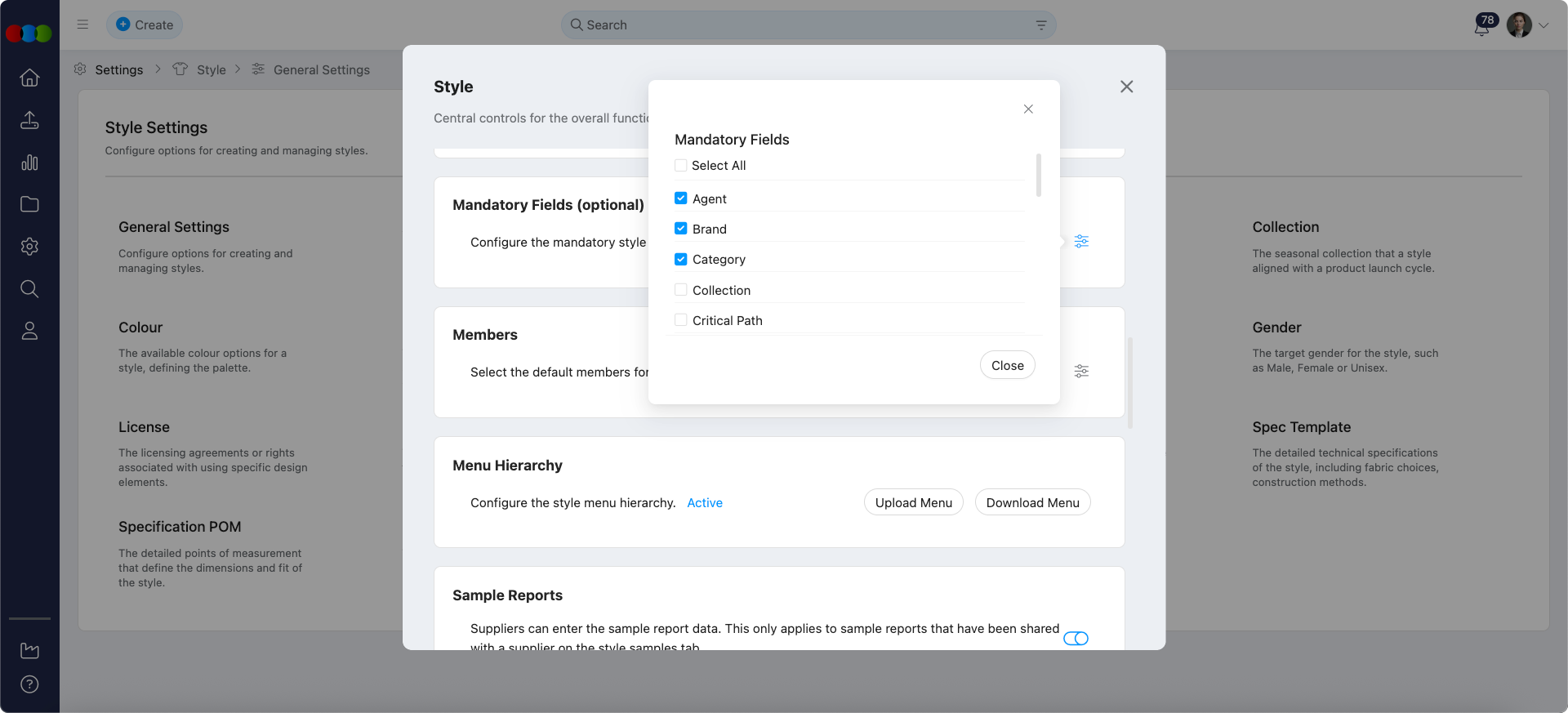Click the help question mark icon
This screenshot has height=713, width=1568.
click(29, 684)
